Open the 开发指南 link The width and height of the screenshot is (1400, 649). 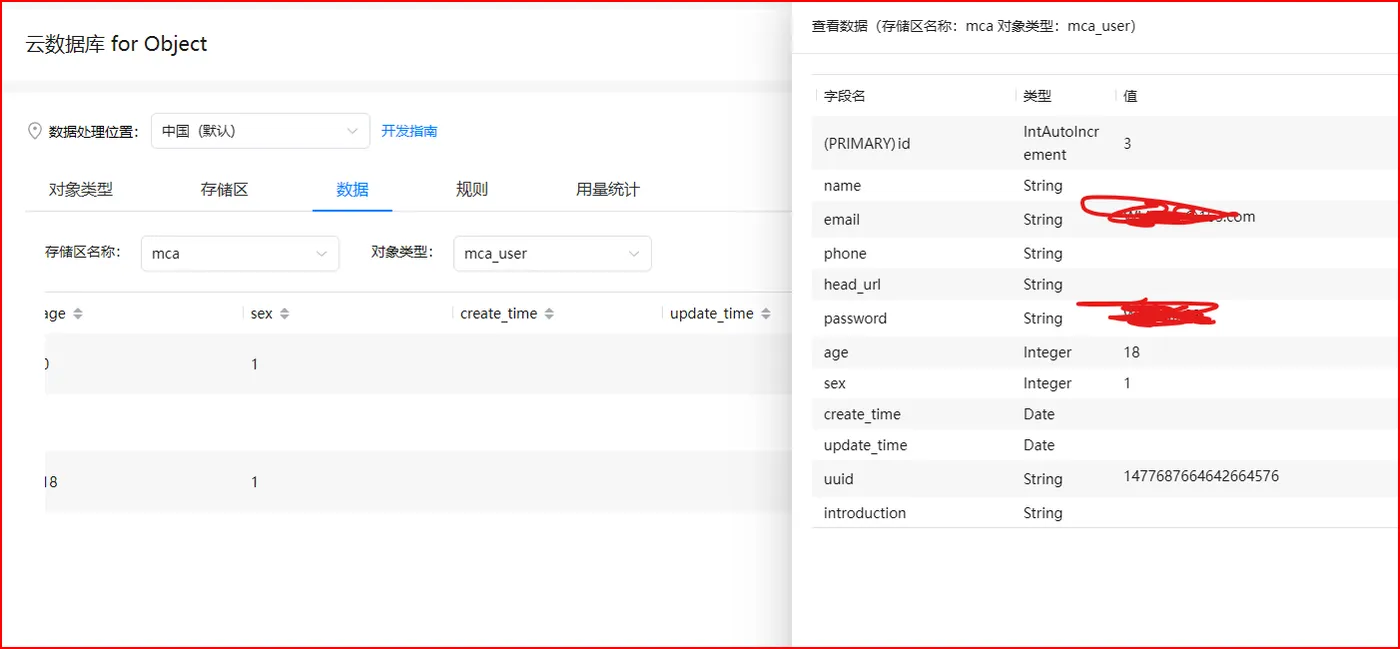(409, 131)
